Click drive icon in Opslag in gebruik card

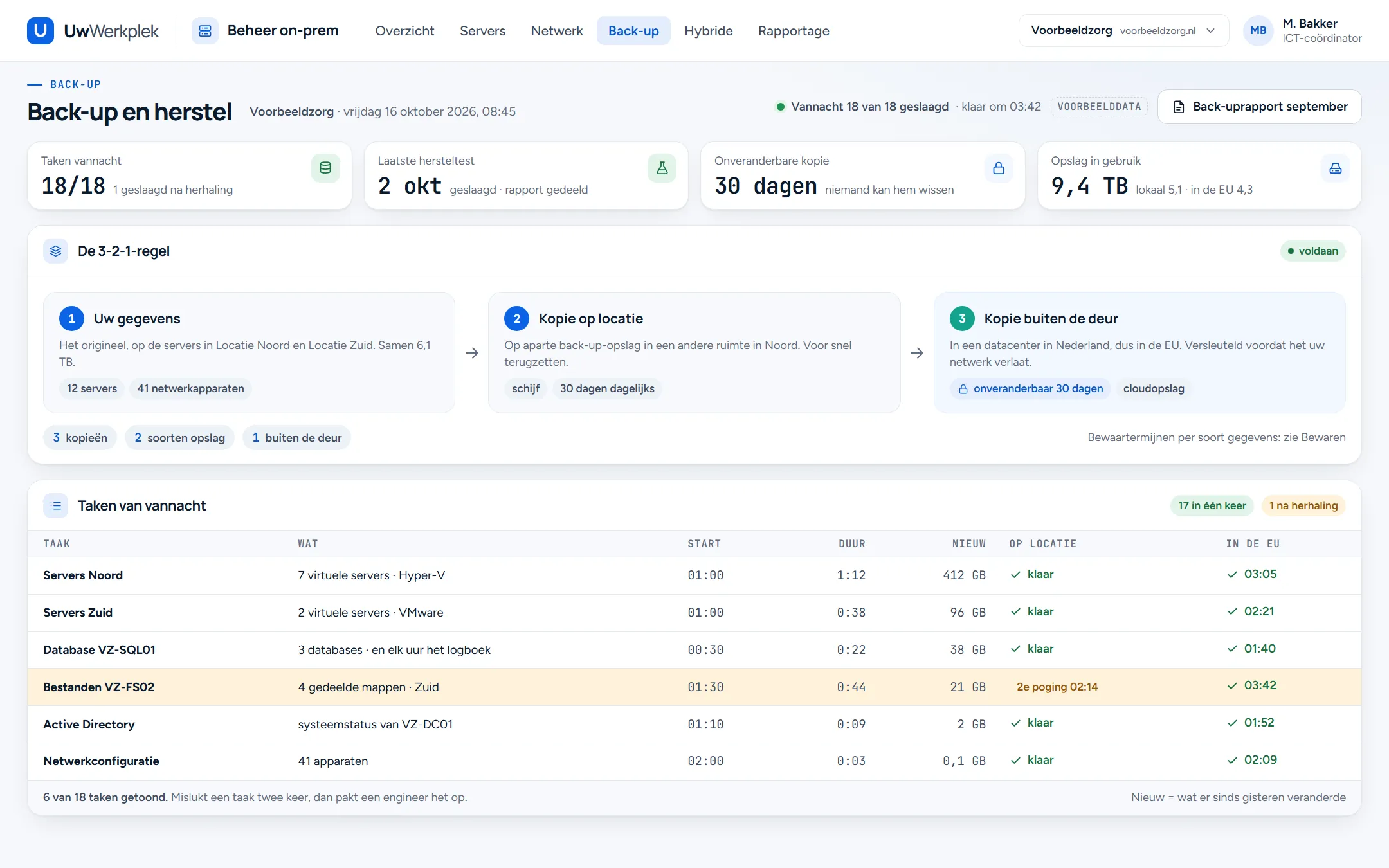click(1336, 168)
